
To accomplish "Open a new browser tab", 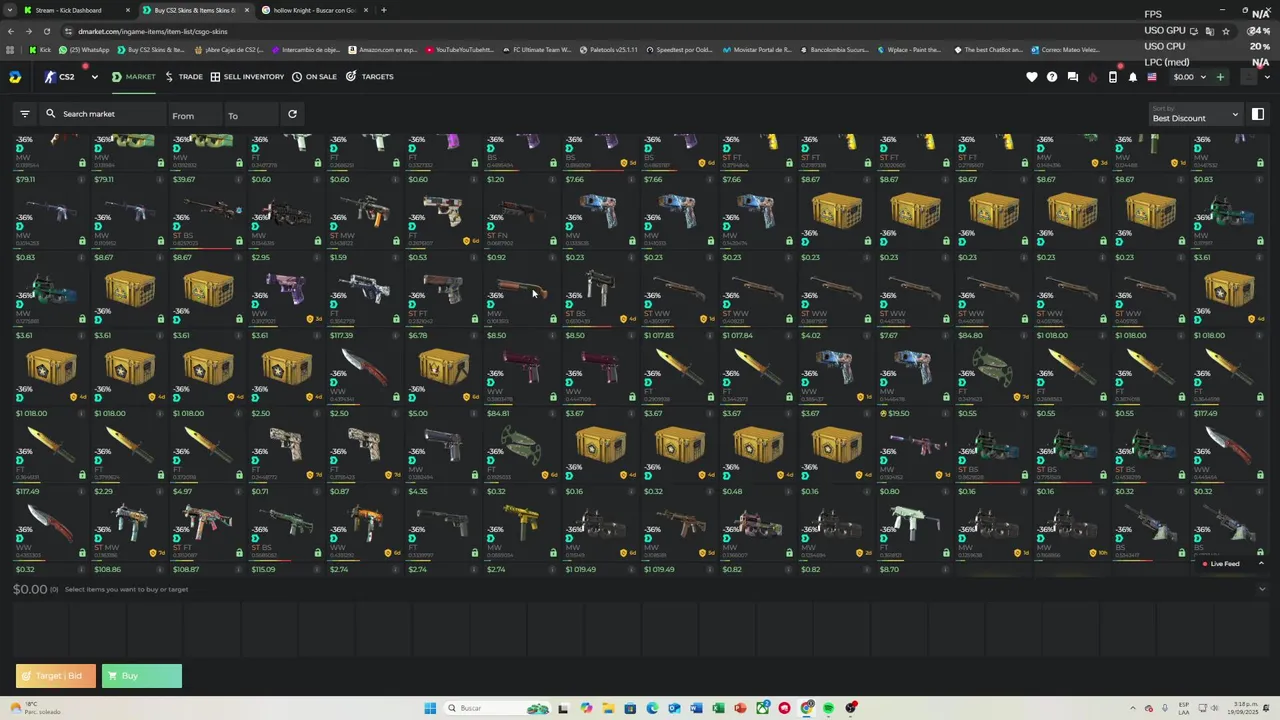I will (384, 10).
